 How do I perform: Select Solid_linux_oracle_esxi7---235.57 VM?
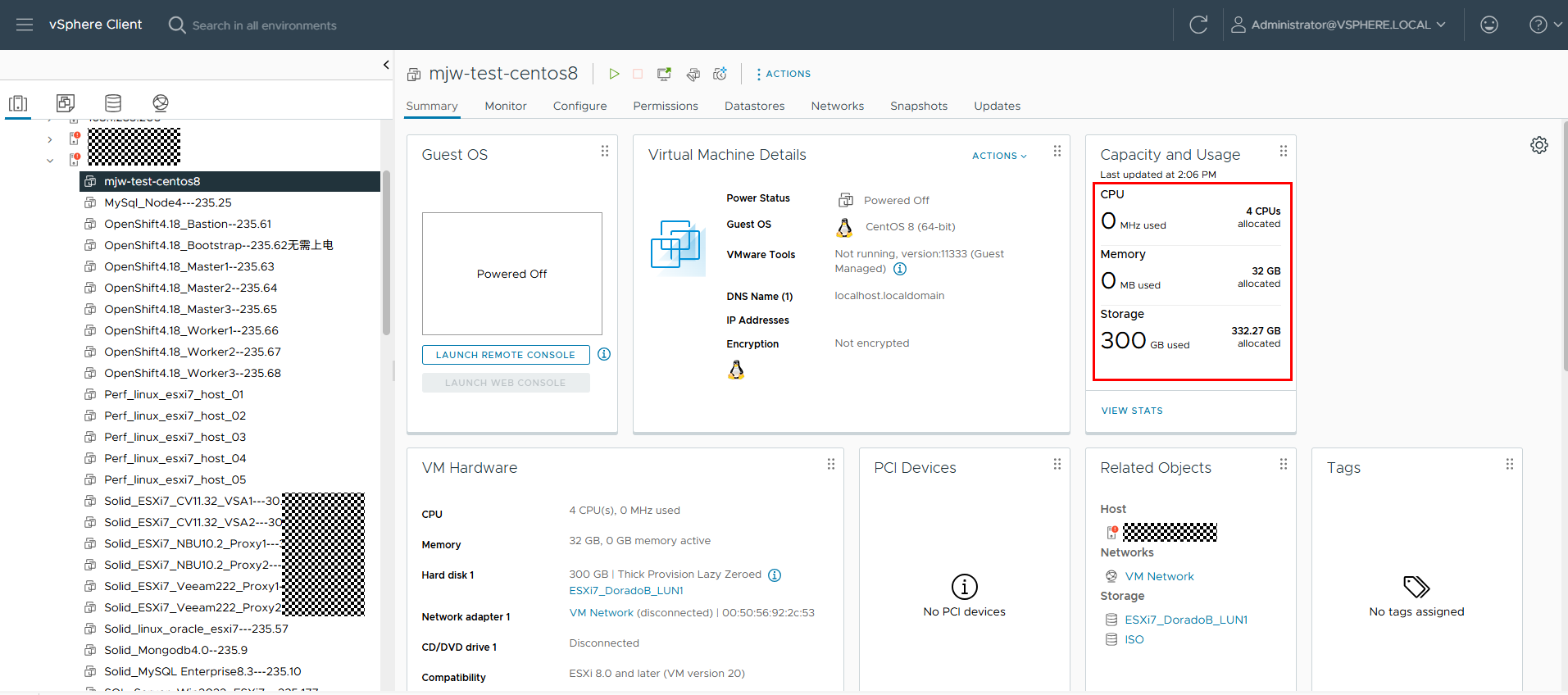click(x=196, y=629)
